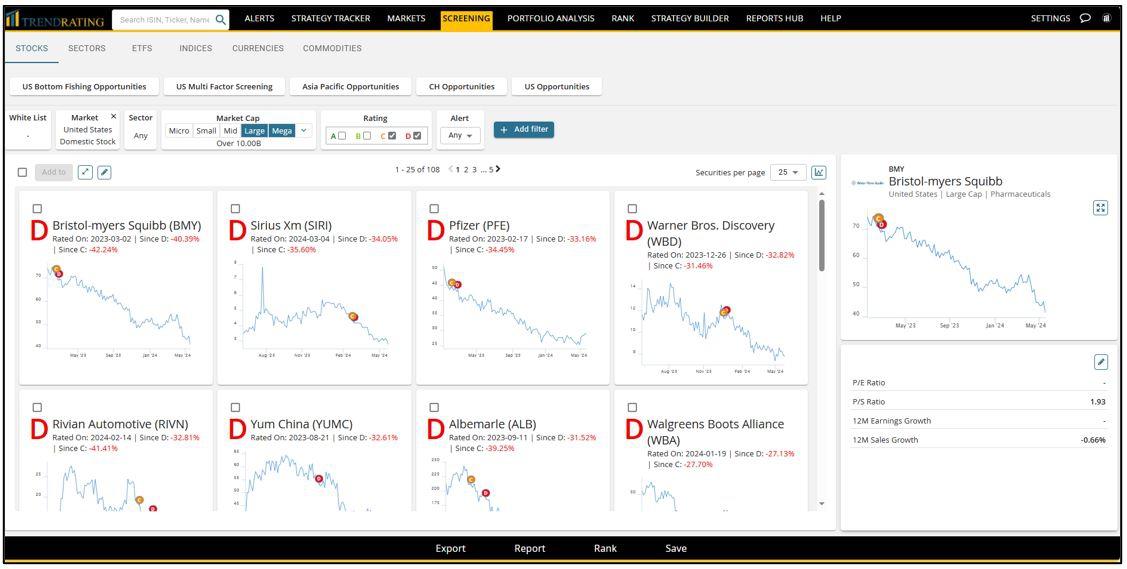Uncheck rating C checkbox

pyautogui.click(x=392, y=136)
